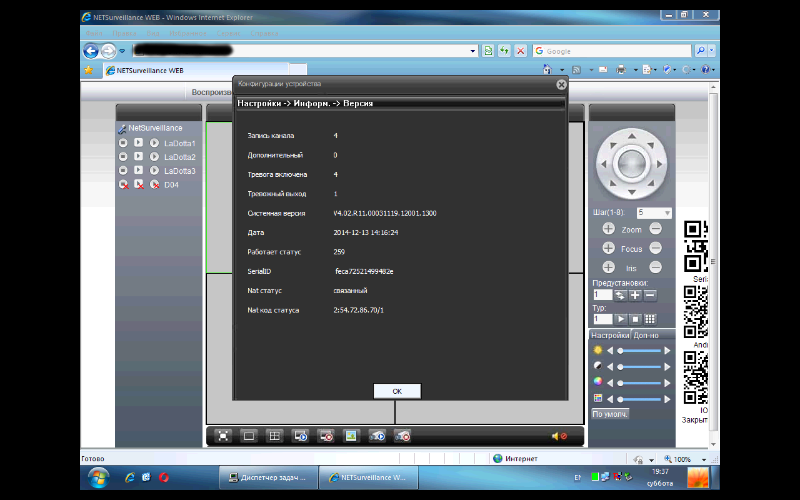Add a new preset
Viewport: 800px width, 500px height.
(x=635, y=295)
